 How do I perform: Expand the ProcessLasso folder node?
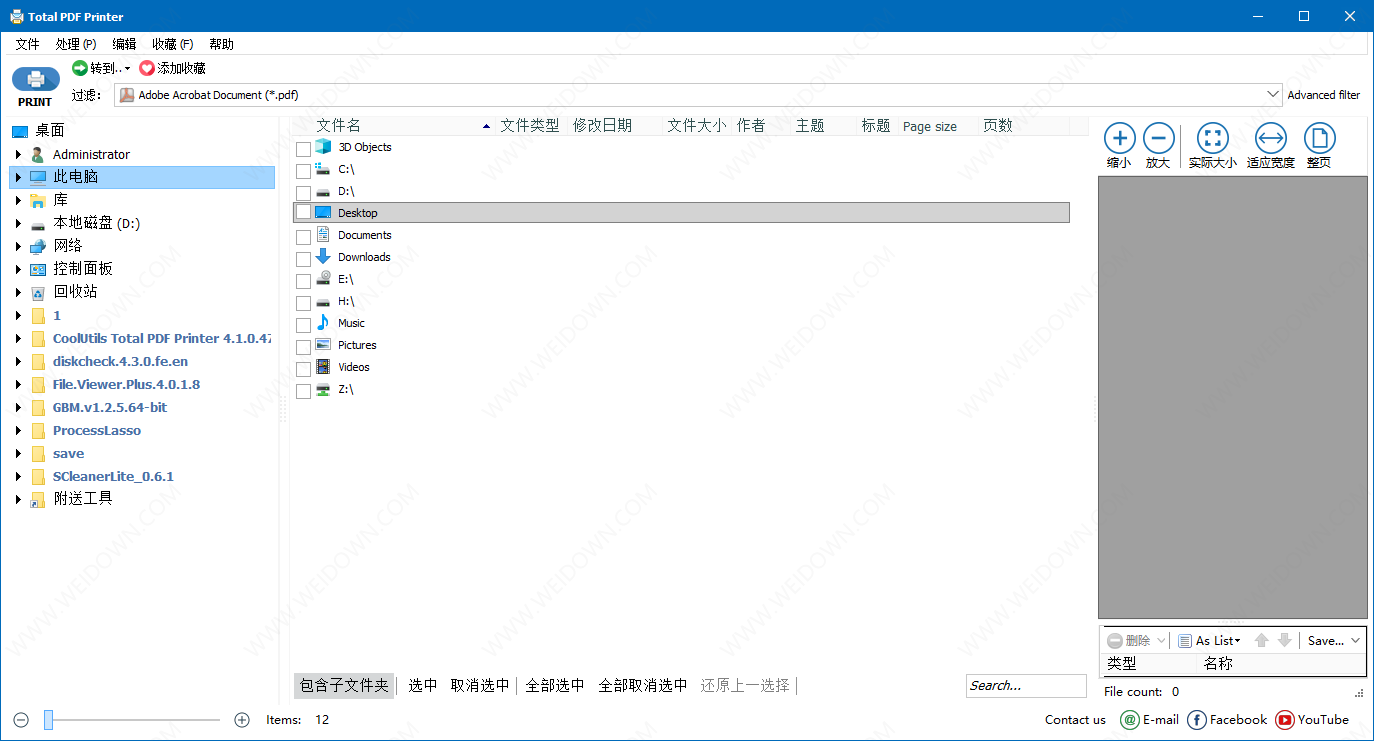(x=18, y=431)
